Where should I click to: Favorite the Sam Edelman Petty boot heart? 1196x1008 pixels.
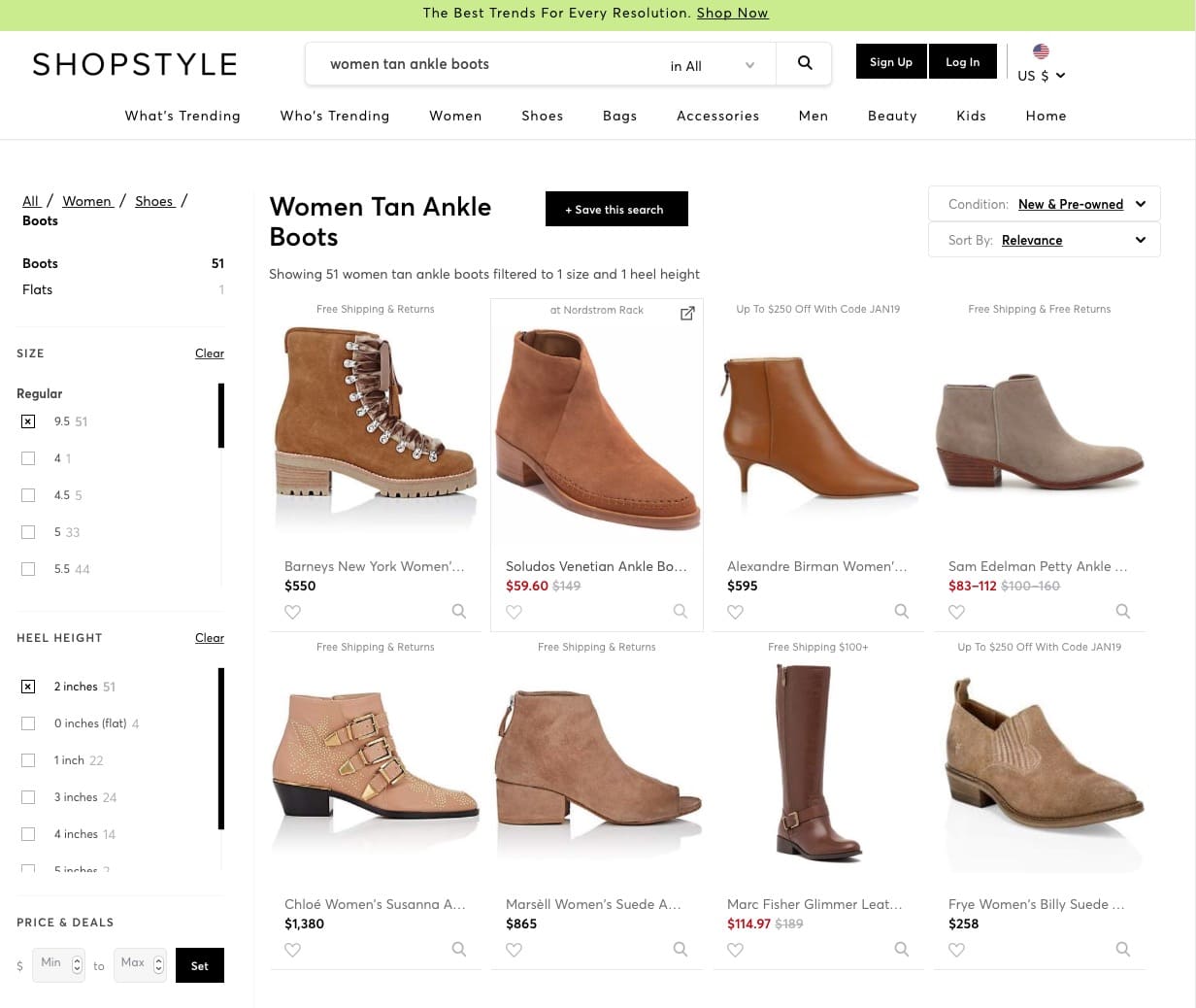[956, 612]
